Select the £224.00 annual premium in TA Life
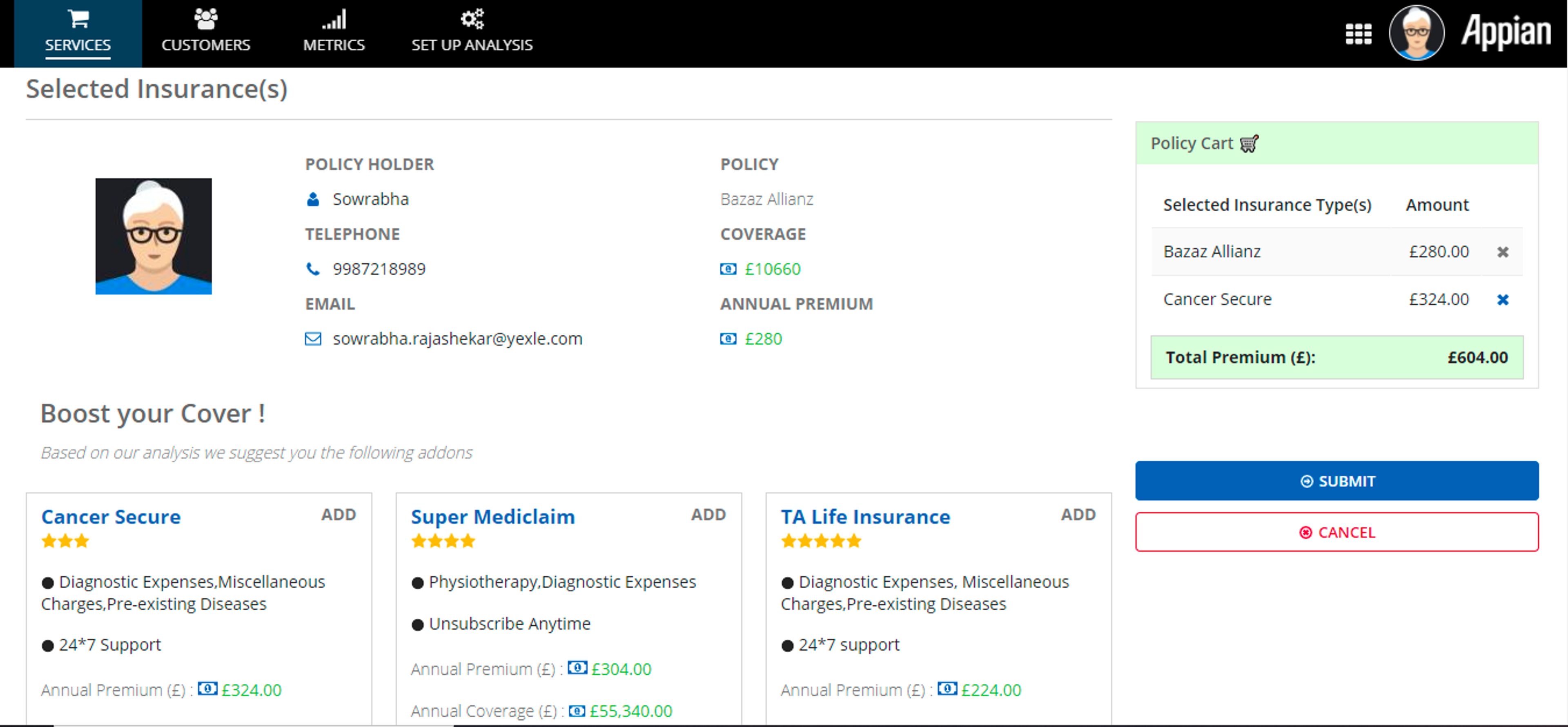 pos(991,690)
